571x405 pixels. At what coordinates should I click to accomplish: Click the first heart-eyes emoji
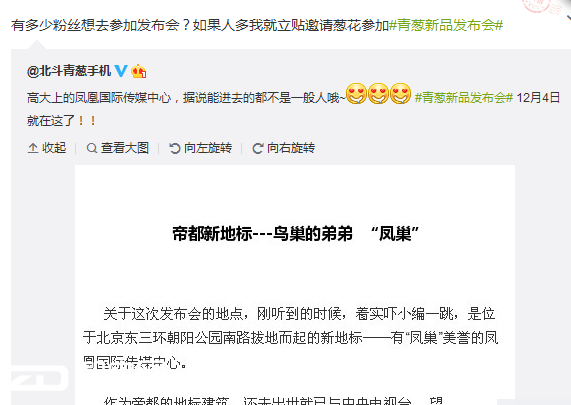[356, 94]
